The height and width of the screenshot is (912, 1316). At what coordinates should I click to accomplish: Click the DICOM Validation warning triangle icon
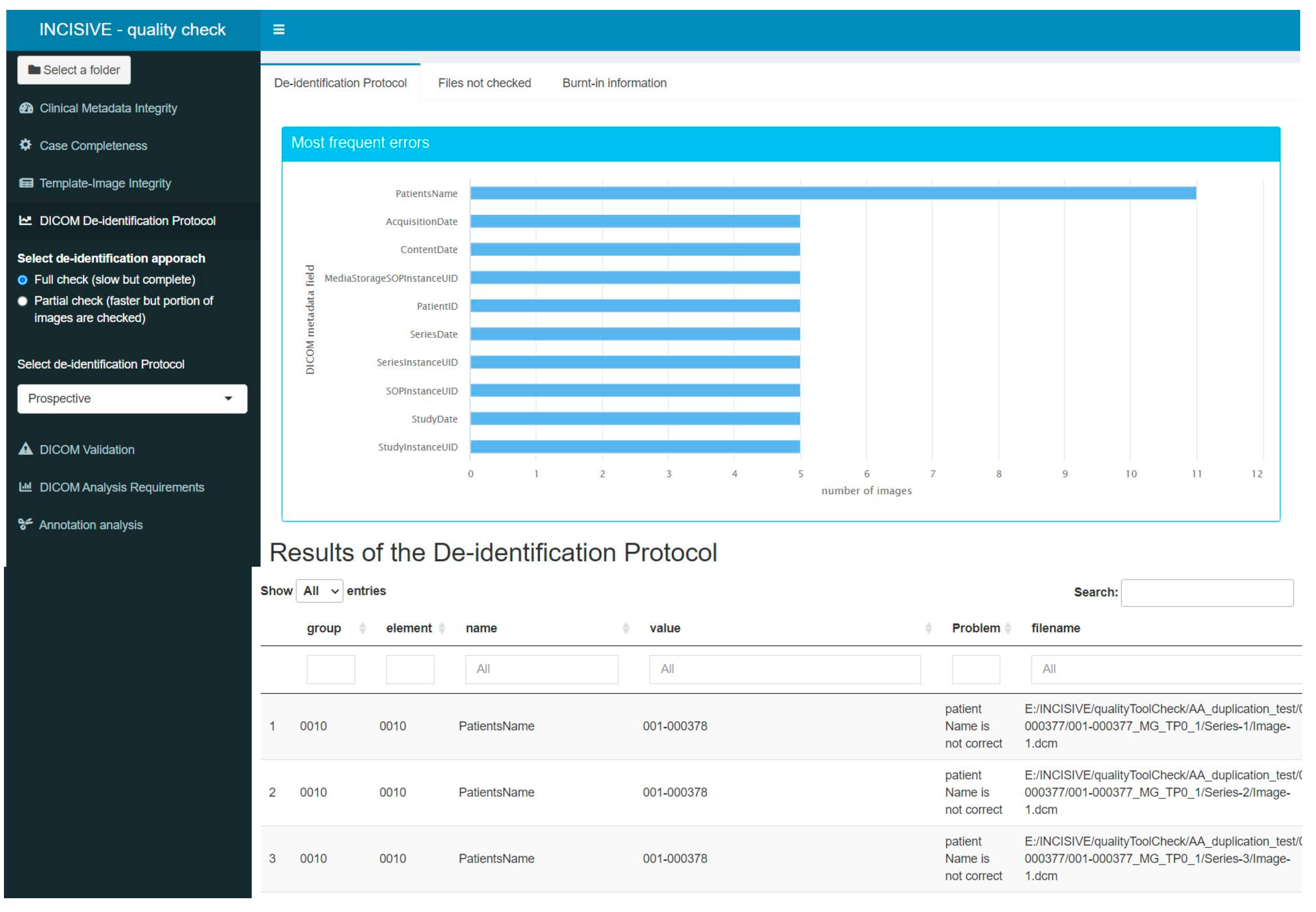click(25, 449)
